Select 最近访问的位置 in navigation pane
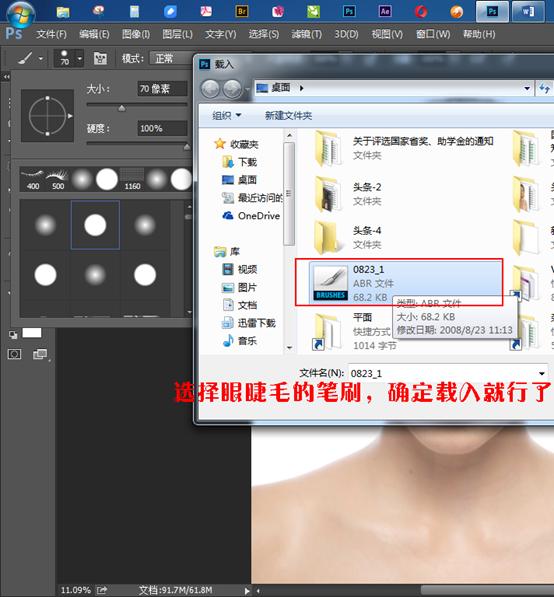554x597 pixels. click(252, 198)
